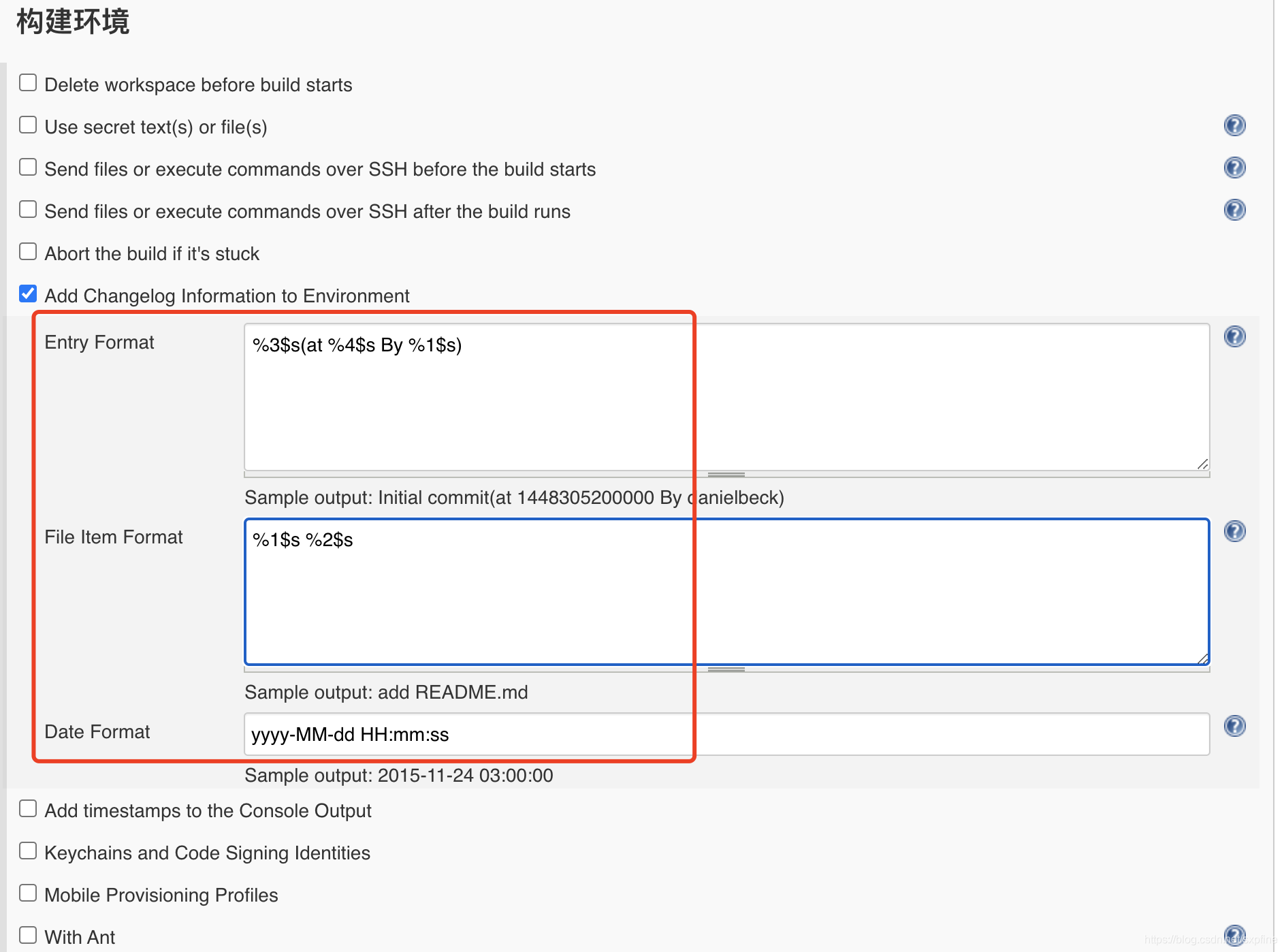The width and height of the screenshot is (1284, 952).
Task: Open help icon for Entry Format
Action: (x=1234, y=336)
